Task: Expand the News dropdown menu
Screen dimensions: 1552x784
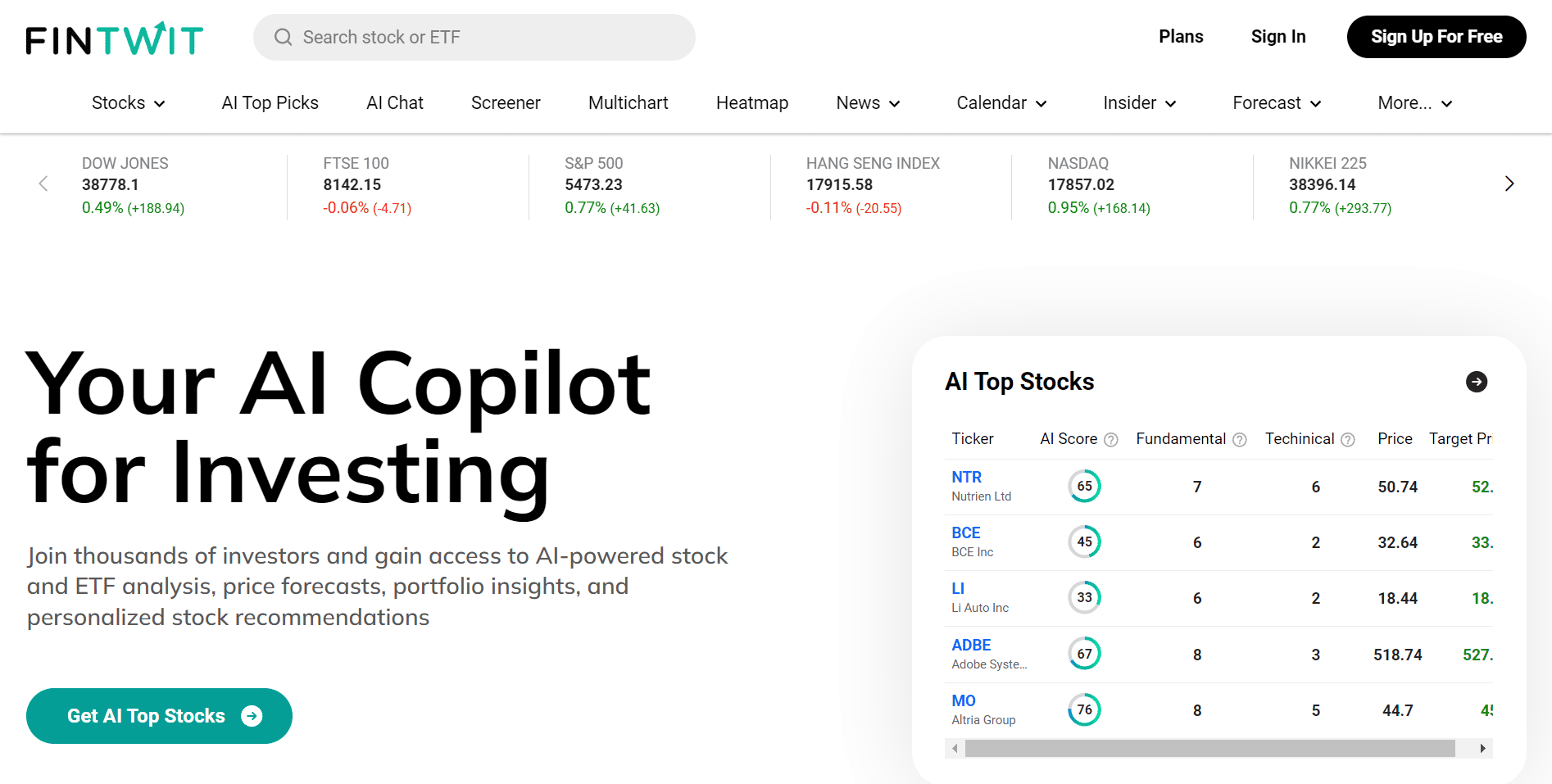Action: coord(868,103)
